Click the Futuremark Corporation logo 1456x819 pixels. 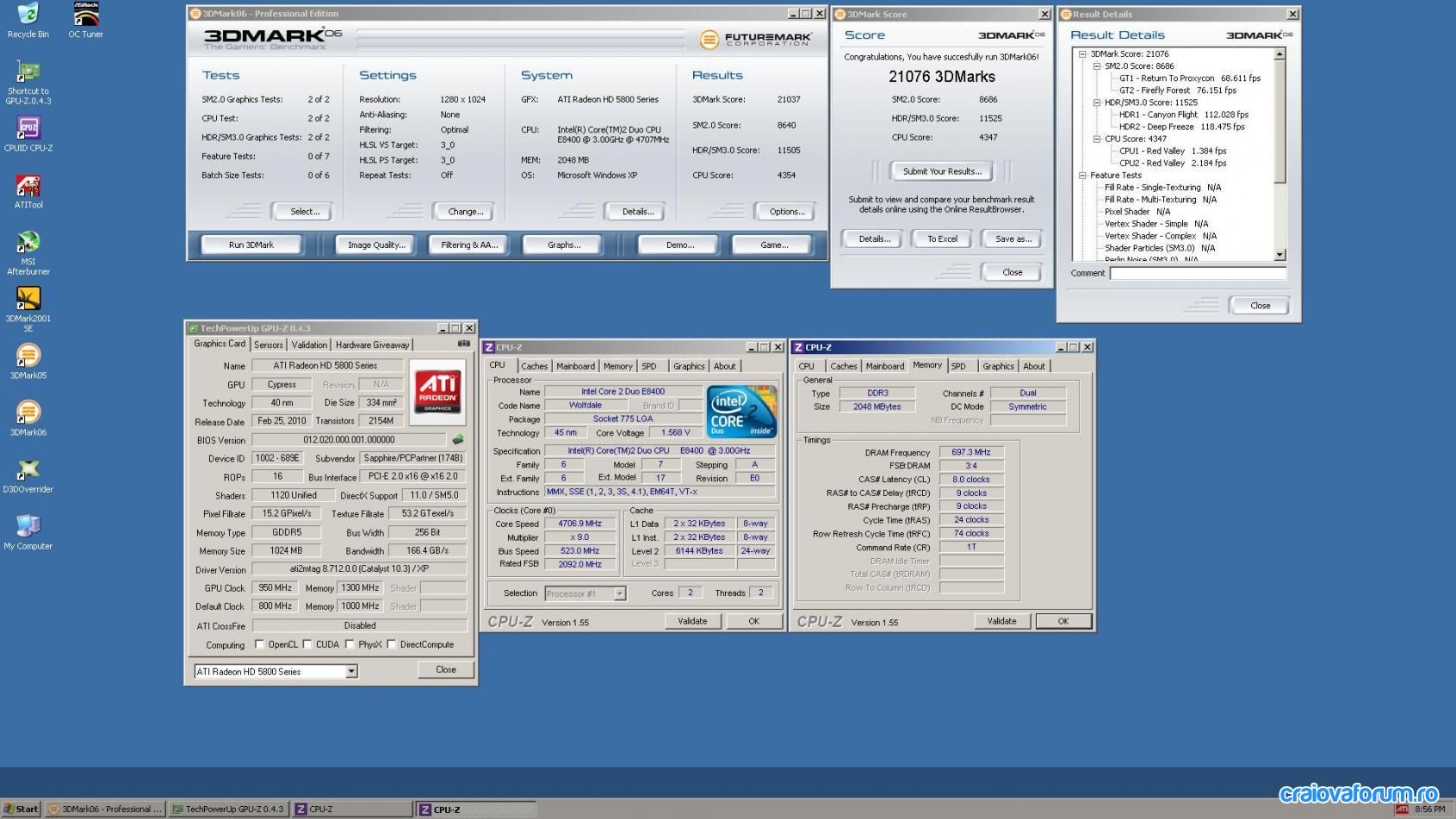756,40
